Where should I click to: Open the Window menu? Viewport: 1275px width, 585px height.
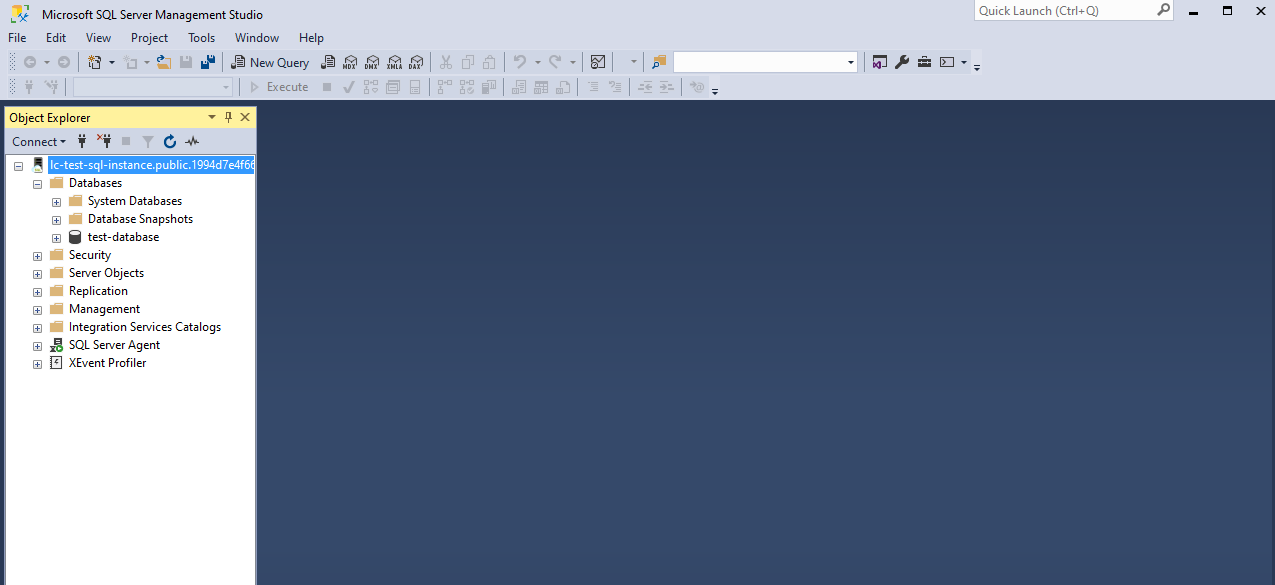(257, 38)
